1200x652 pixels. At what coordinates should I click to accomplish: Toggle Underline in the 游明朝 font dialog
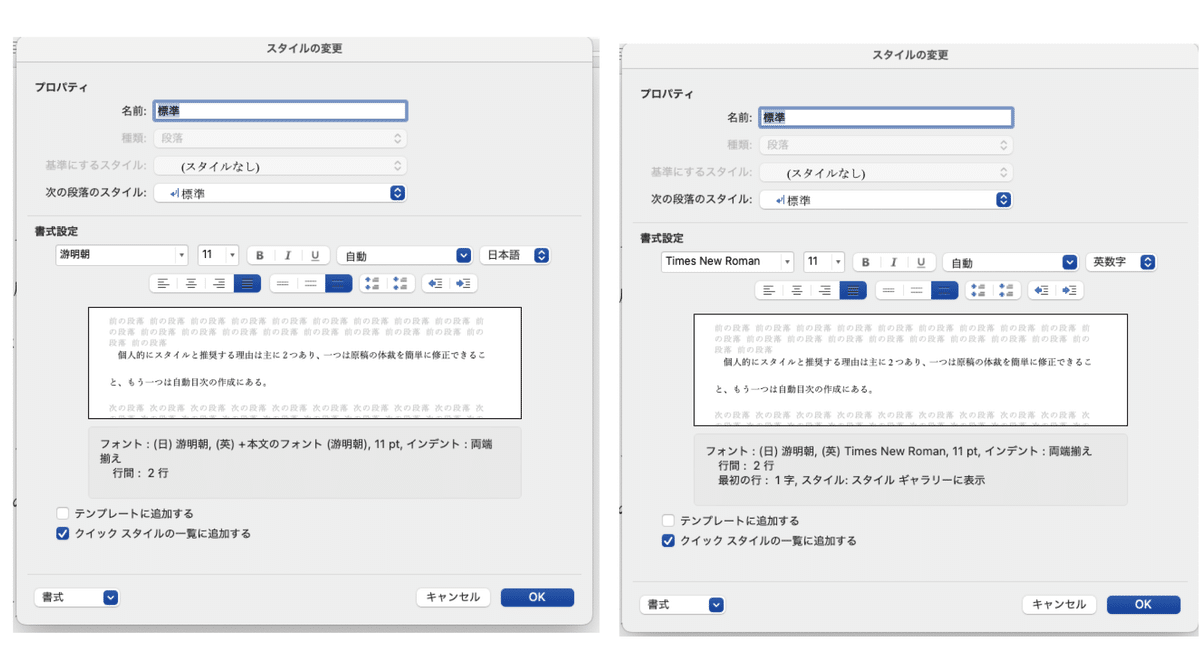[315, 255]
